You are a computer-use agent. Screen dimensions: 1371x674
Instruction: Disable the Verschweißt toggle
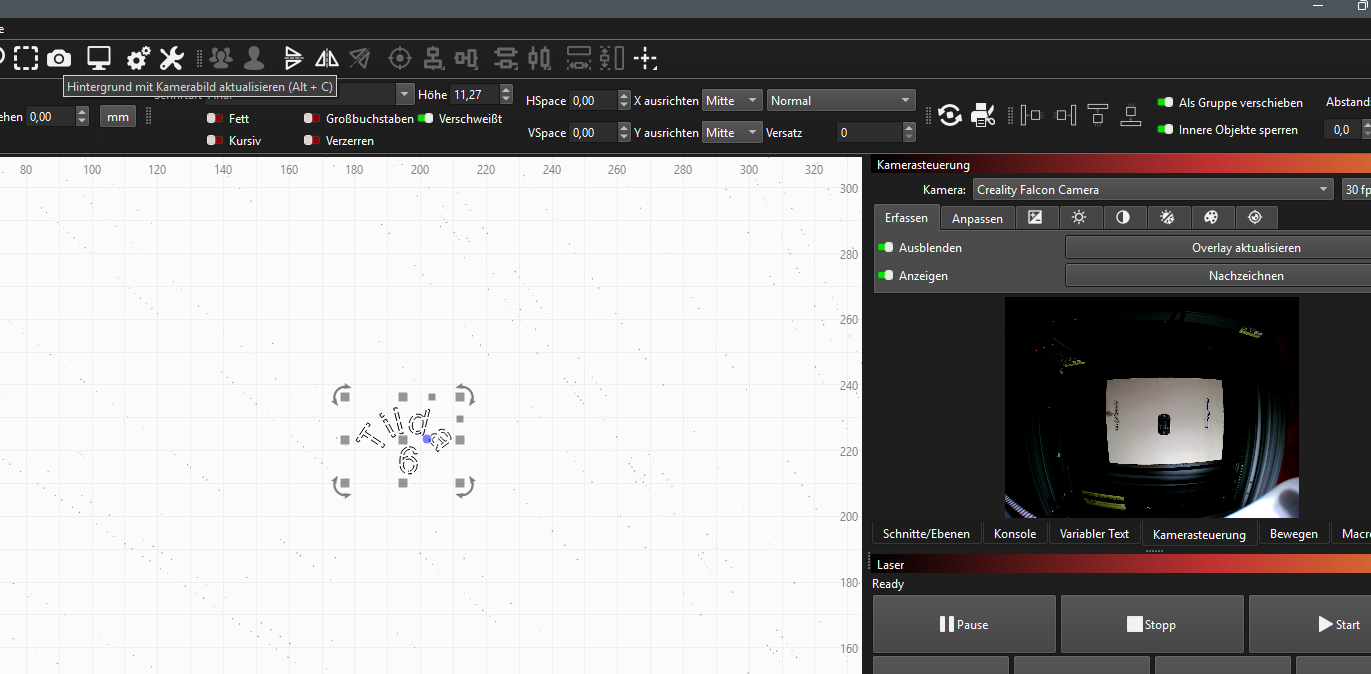tap(426, 118)
